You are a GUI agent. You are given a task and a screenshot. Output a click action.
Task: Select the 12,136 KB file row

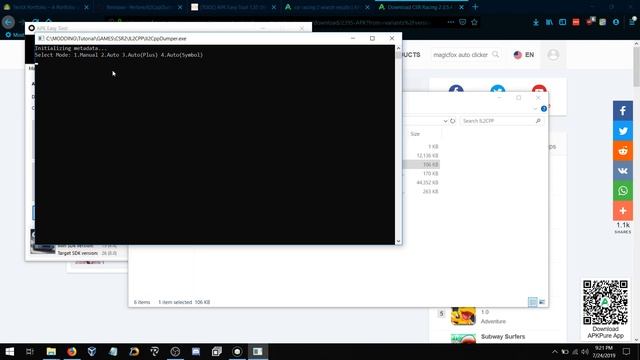coord(421,156)
